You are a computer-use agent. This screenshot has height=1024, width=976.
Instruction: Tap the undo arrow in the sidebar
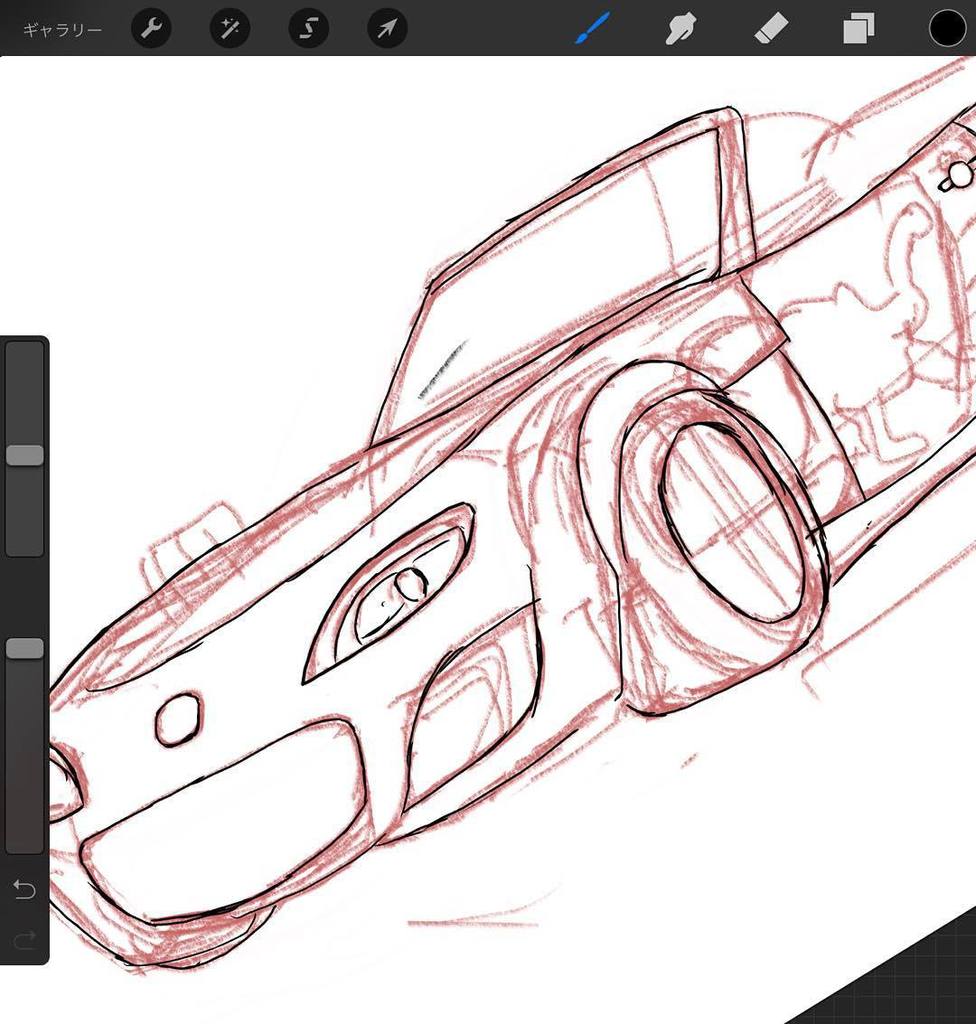point(24,889)
